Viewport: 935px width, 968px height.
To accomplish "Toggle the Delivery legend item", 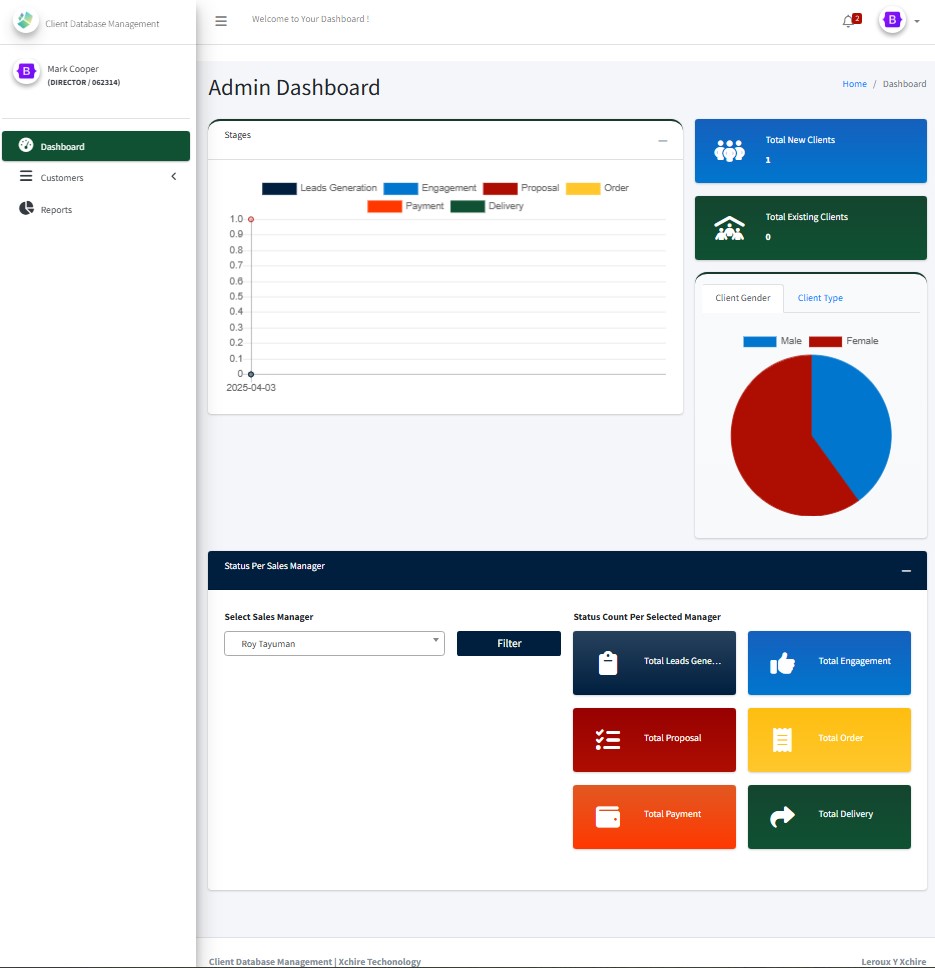I will 487,206.
